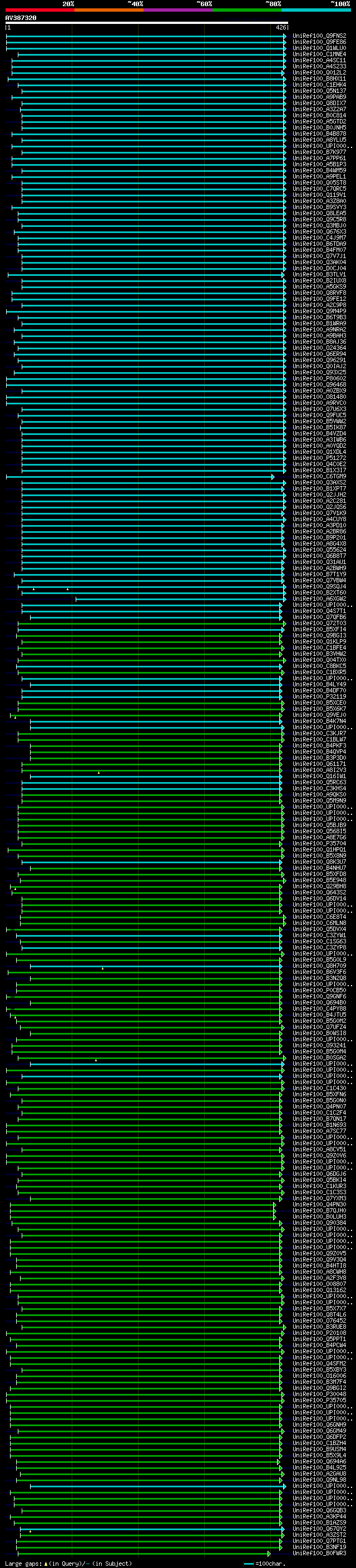Select query name AV387320

tap(21, 18)
